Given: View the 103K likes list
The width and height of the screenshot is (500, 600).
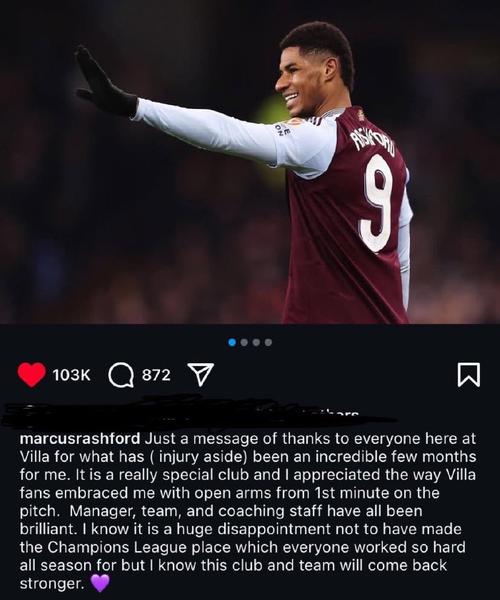Looking at the screenshot, I should 72,375.
